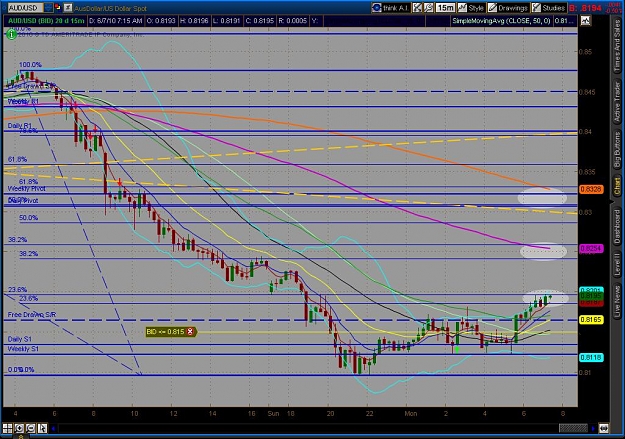The image size is (625, 439).
Task: Click the 100.0% Fibonacci label
Action: 30,65
